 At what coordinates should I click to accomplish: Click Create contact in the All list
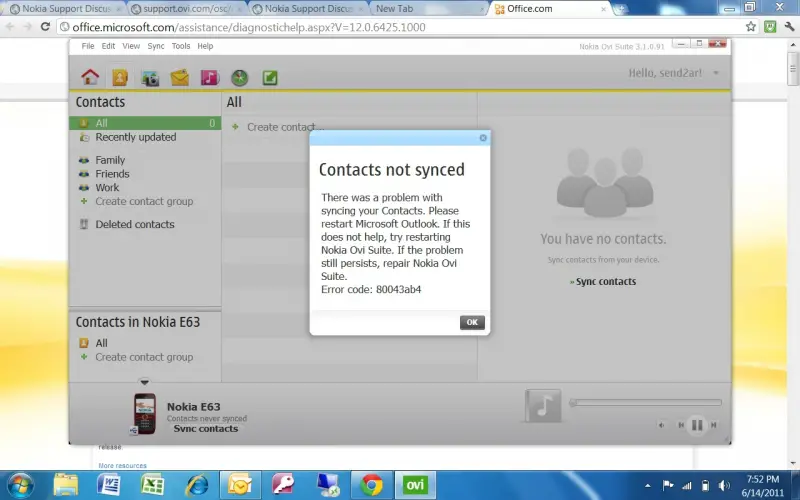point(285,127)
